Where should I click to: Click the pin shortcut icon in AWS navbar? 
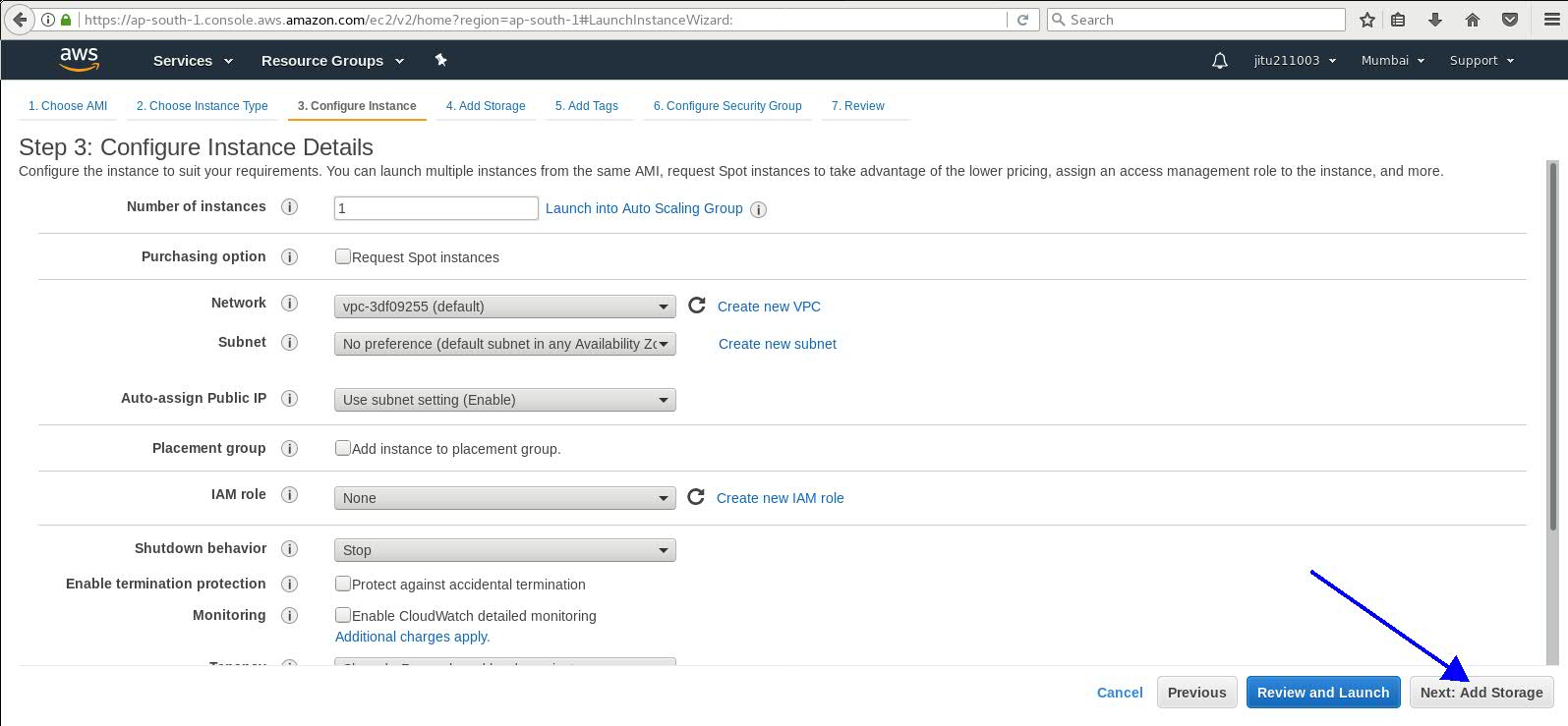click(x=441, y=60)
